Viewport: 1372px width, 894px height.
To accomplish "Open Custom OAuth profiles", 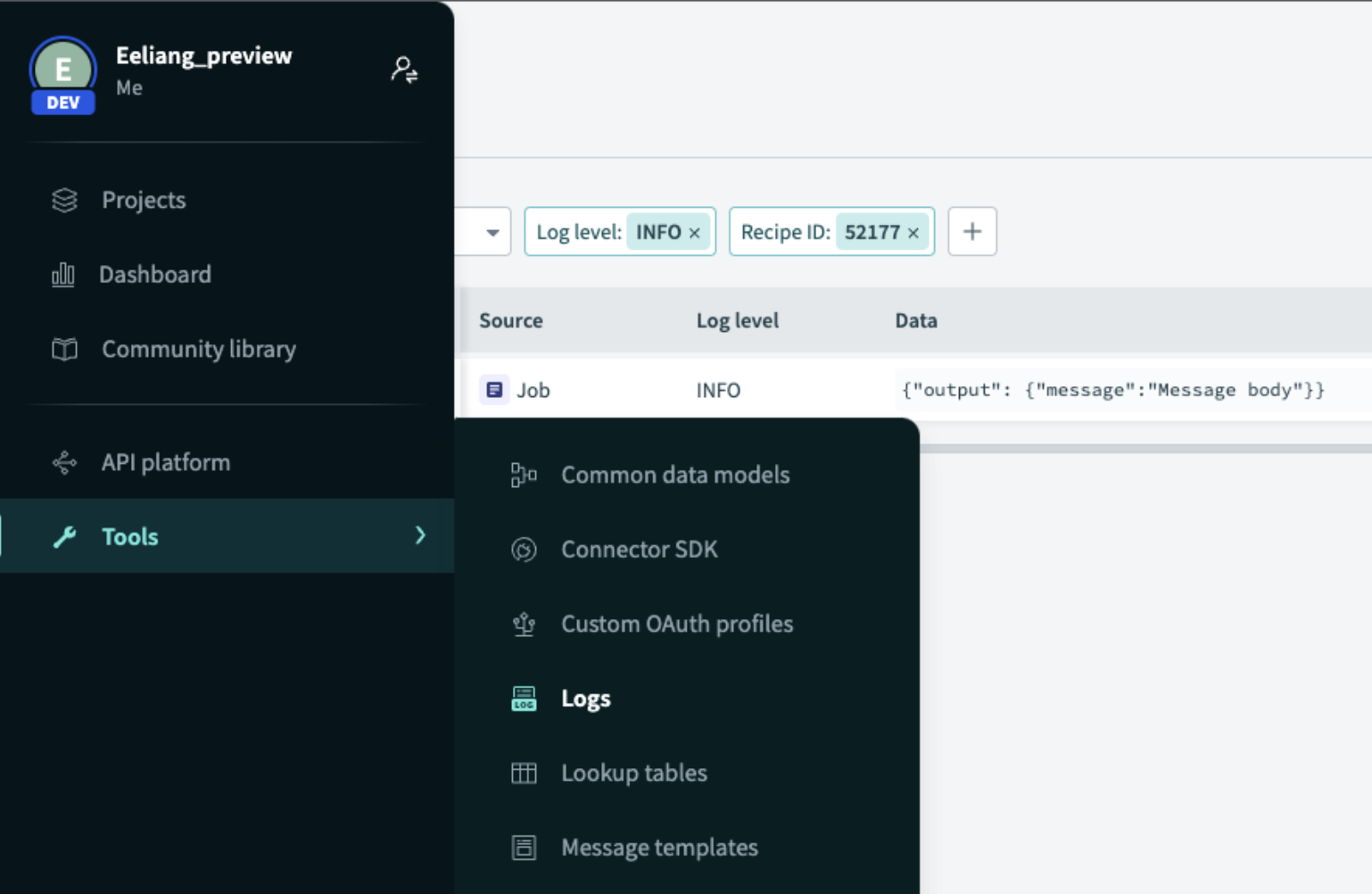I will (x=677, y=624).
